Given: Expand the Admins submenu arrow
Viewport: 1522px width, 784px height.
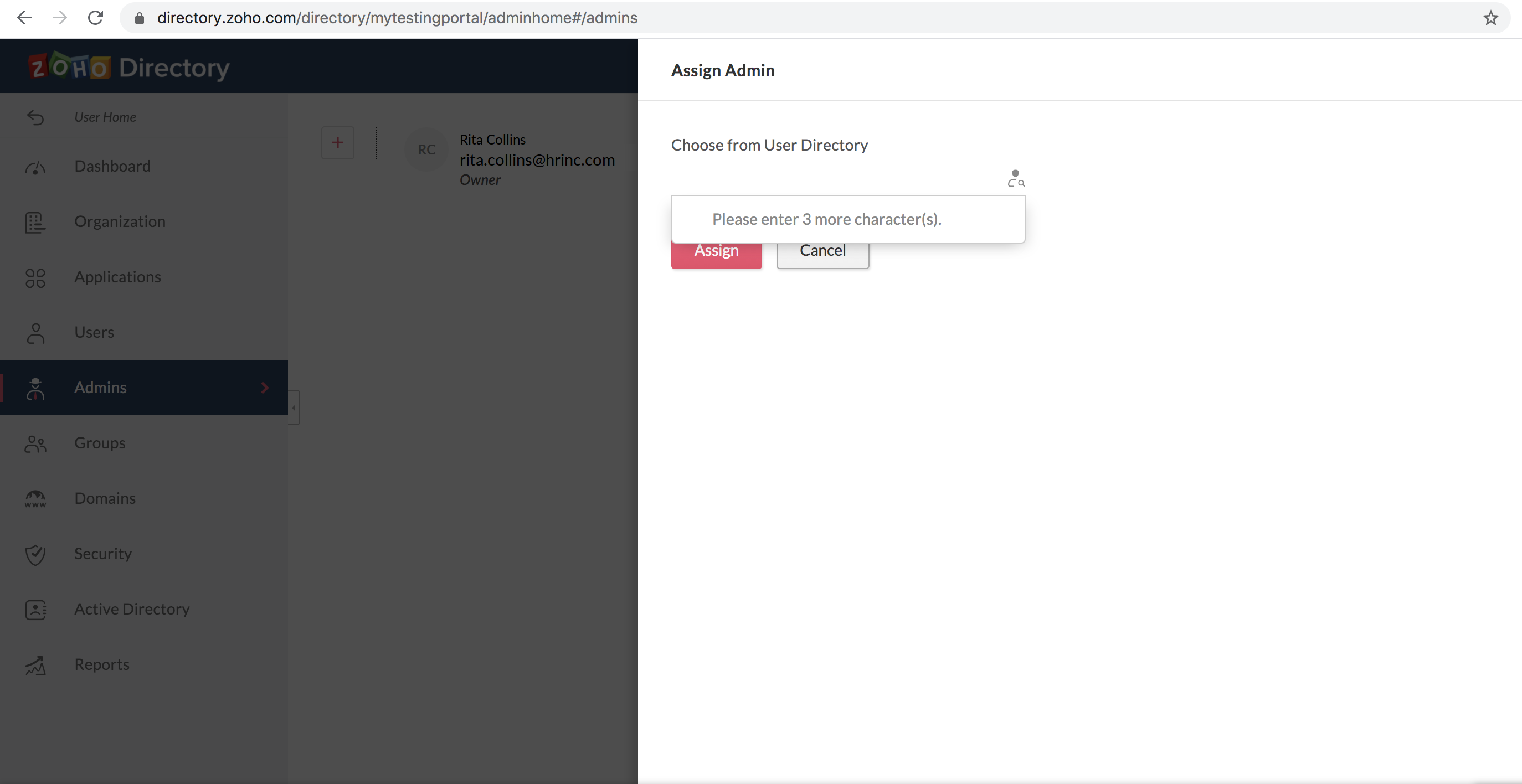Looking at the screenshot, I should click(x=265, y=388).
